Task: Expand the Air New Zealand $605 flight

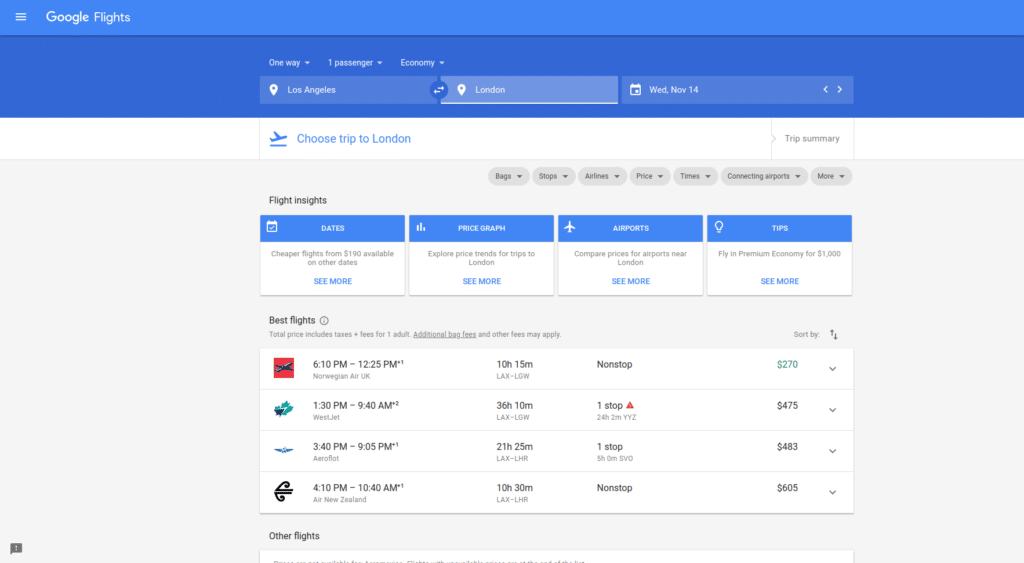Action: (833, 492)
